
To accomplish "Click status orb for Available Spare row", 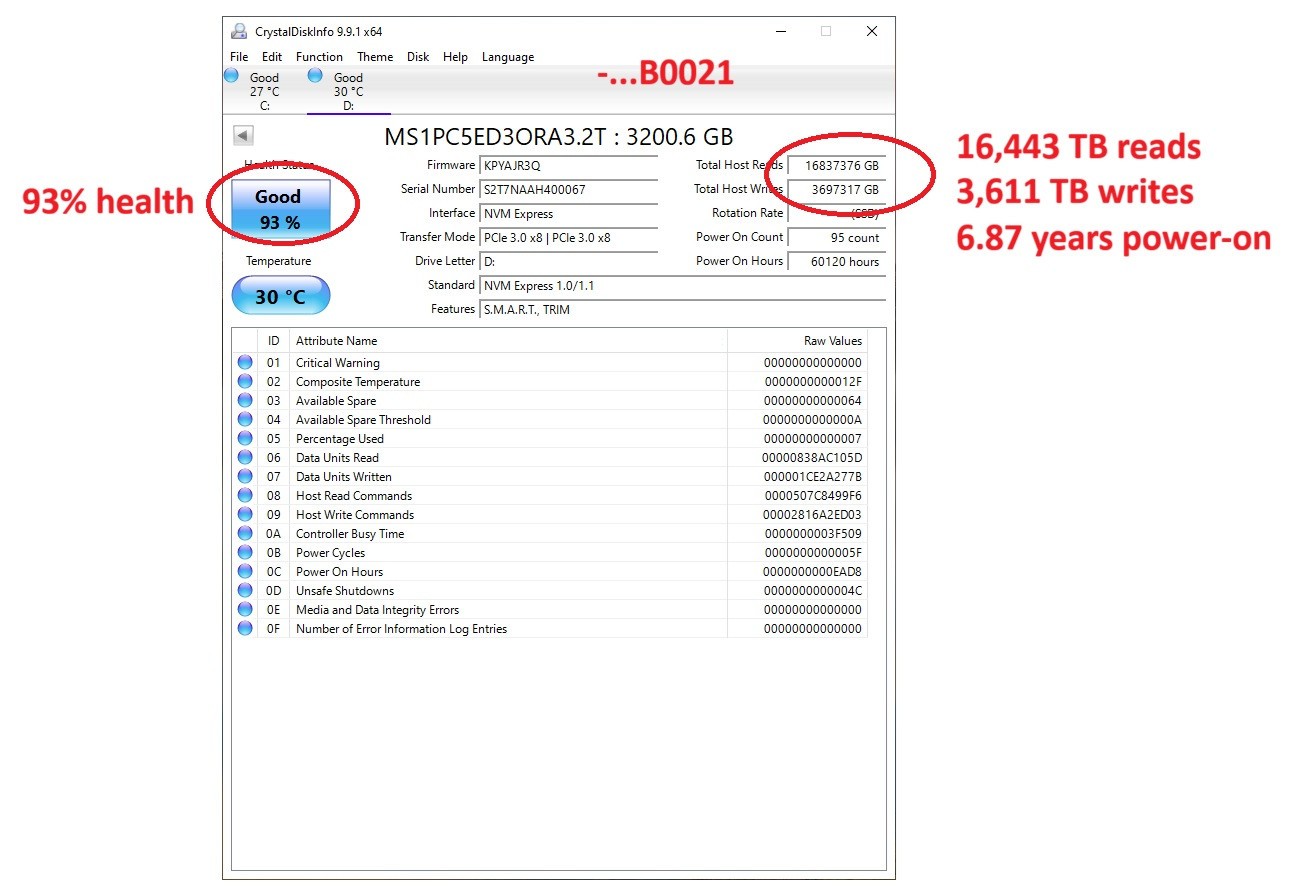I will coord(245,401).
